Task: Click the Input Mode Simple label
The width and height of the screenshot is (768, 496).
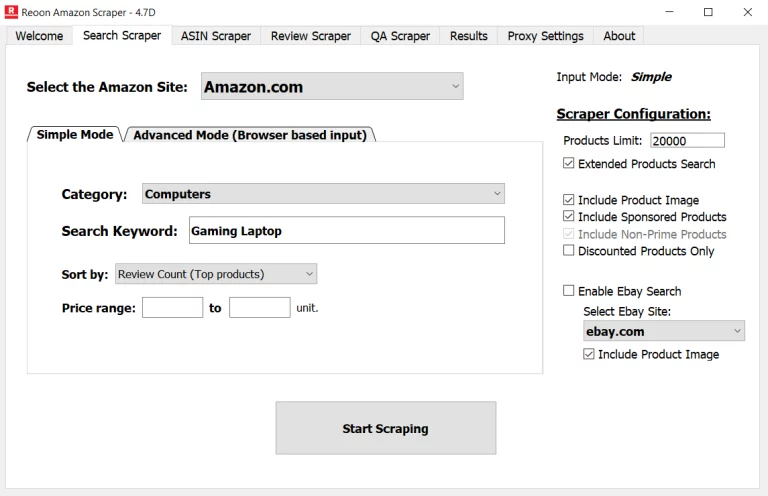Action: (614, 77)
